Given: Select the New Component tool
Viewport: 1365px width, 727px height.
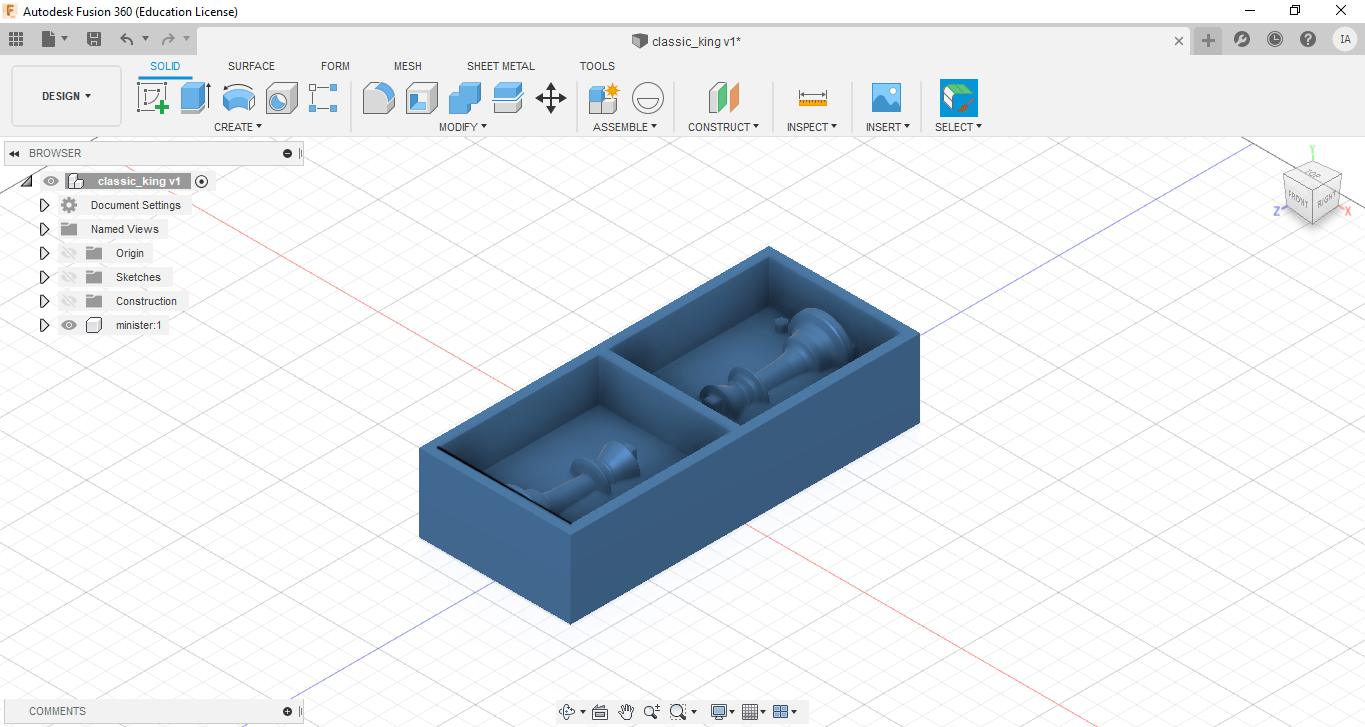Looking at the screenshot, I should (604, 98).
